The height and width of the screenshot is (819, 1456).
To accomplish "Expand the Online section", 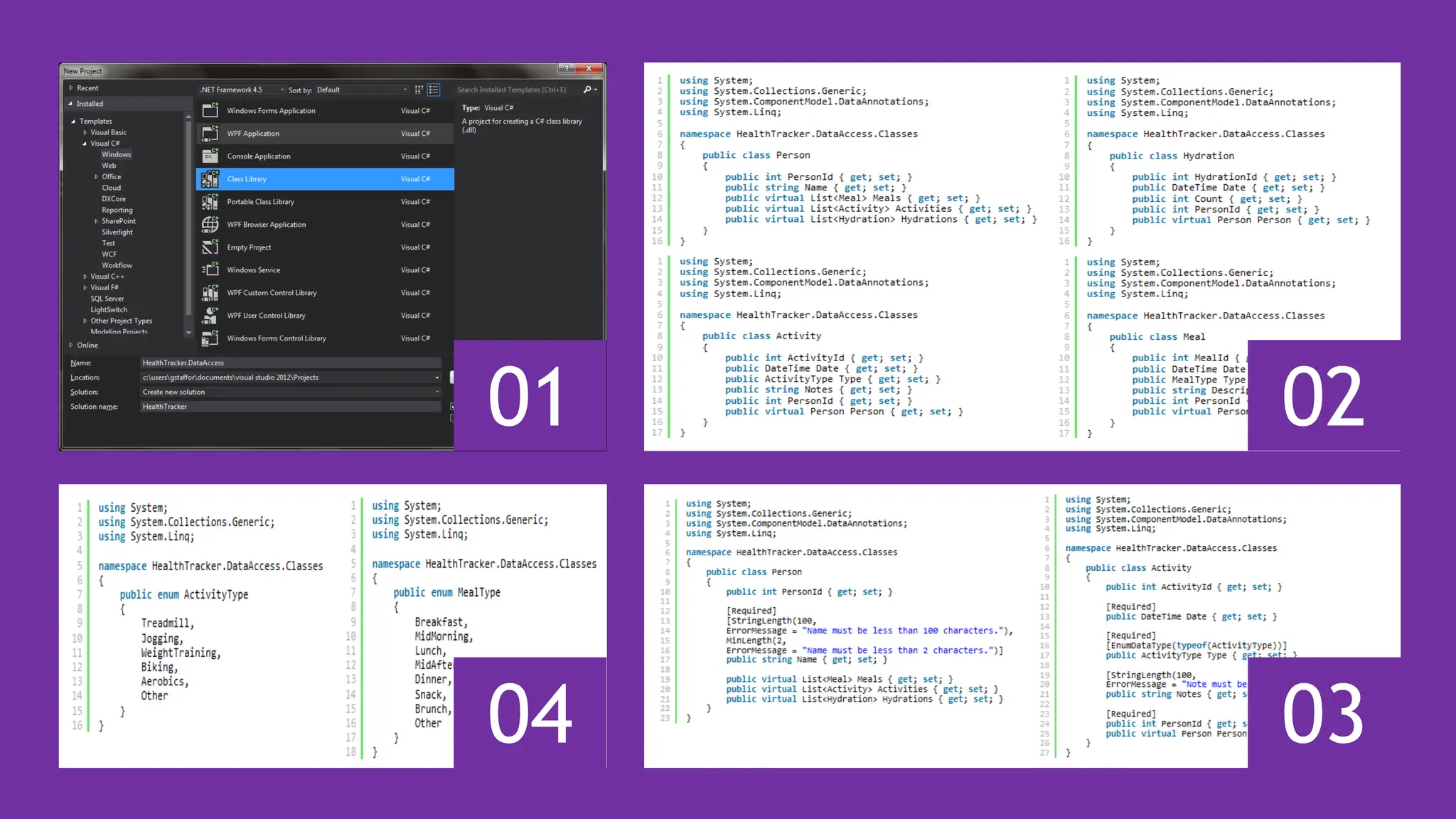I will coord(71,346).
